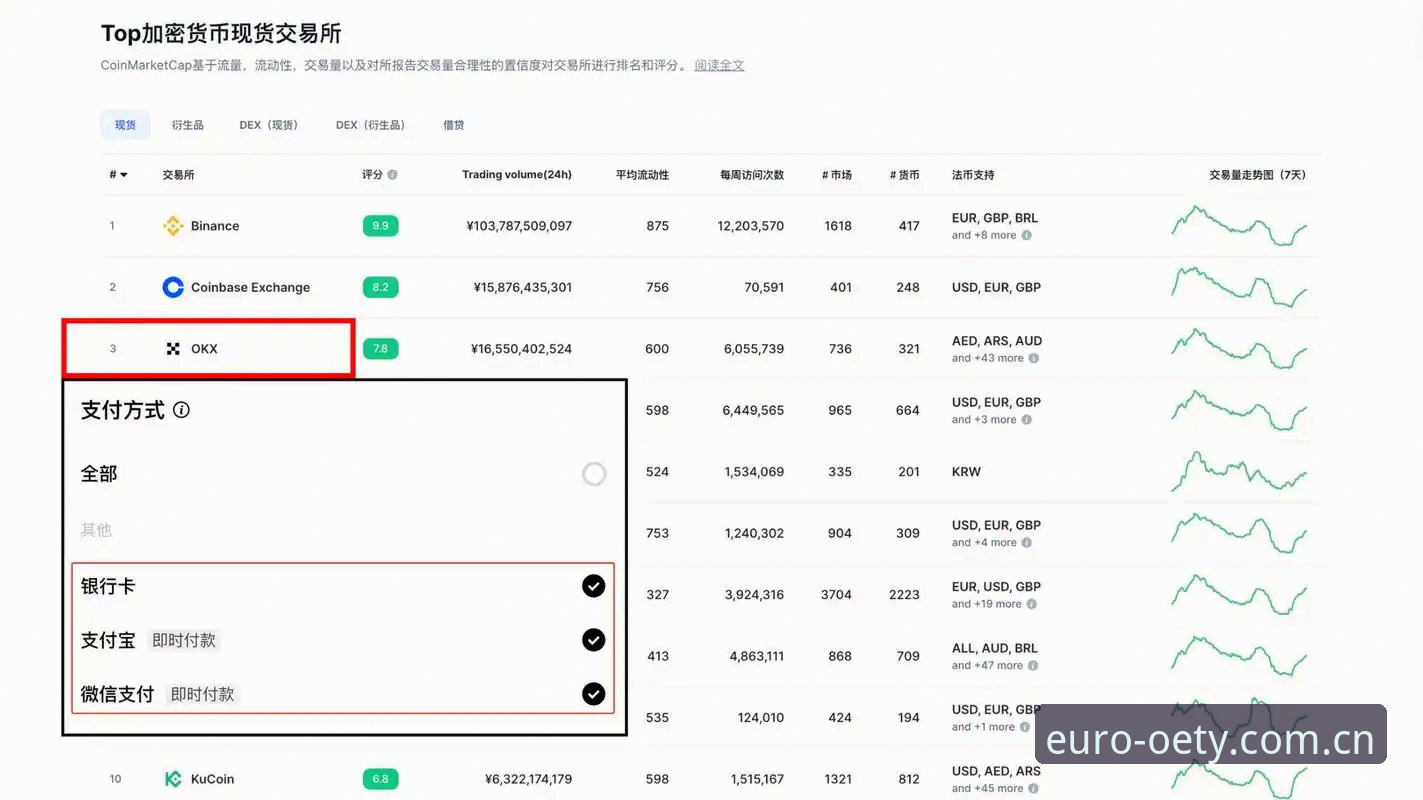Click info icon after 'and +4 more'
The image size is (1423, 800).
[x=1027, y=543]
